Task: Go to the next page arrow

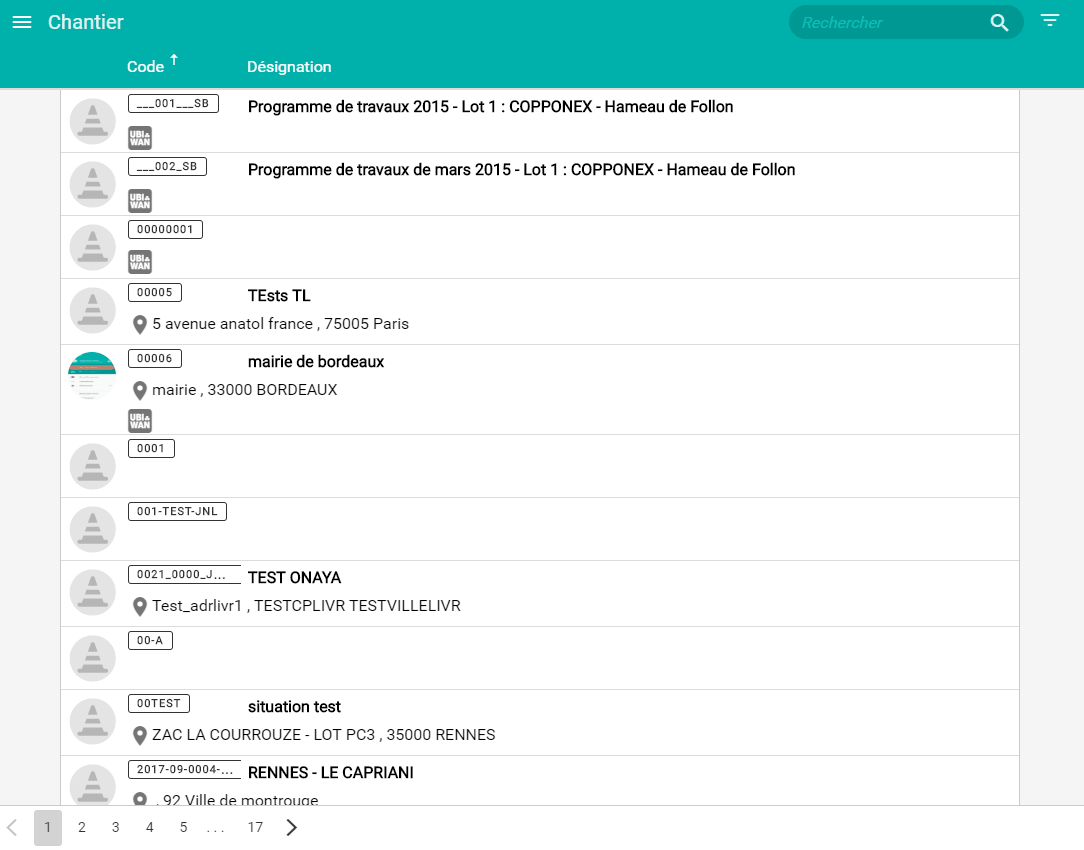Action: coord(292,827)
